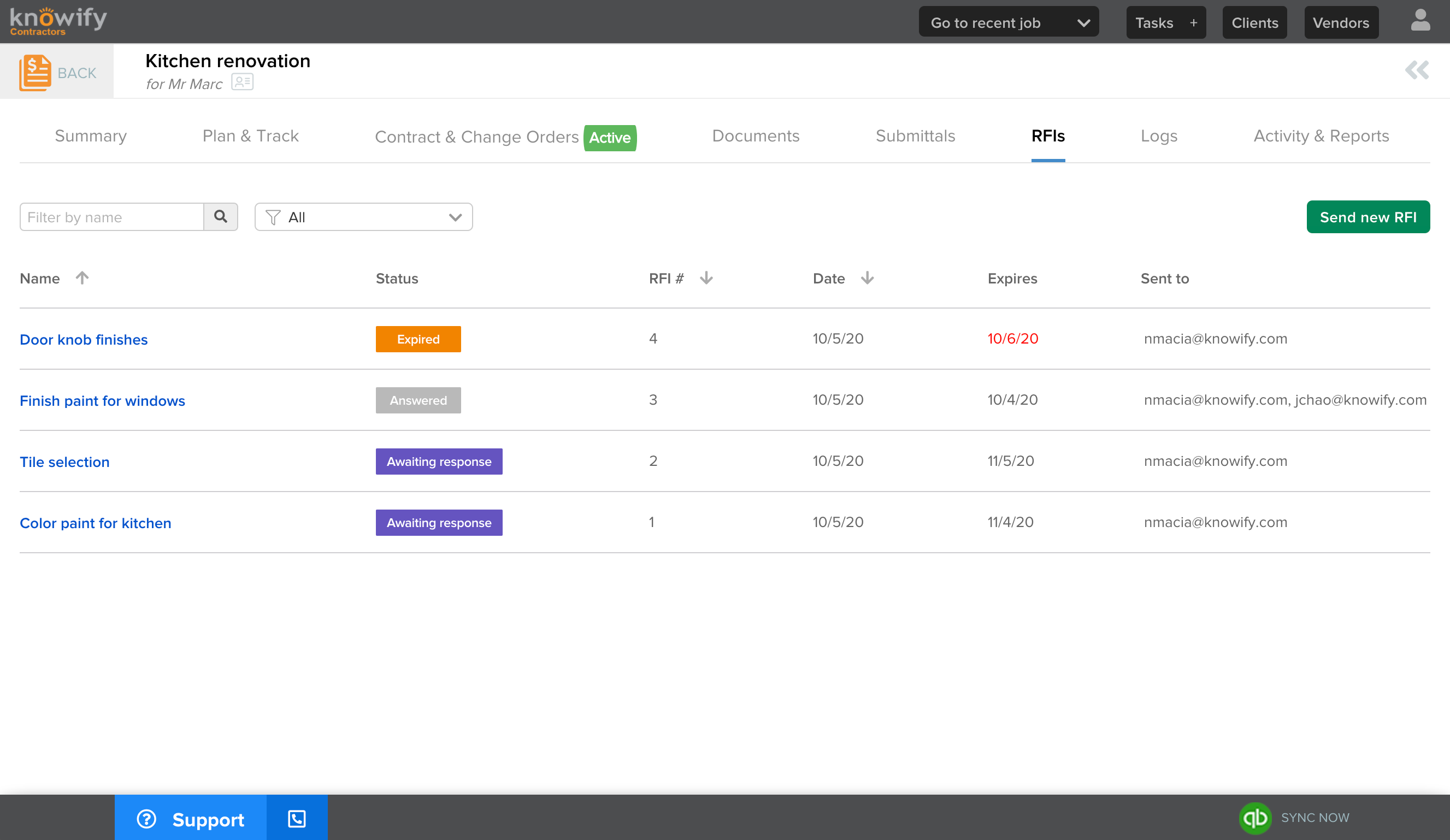Open Activity & Reports tab
Screen dimensions: 1450x840
click(x=1321, y=136)
